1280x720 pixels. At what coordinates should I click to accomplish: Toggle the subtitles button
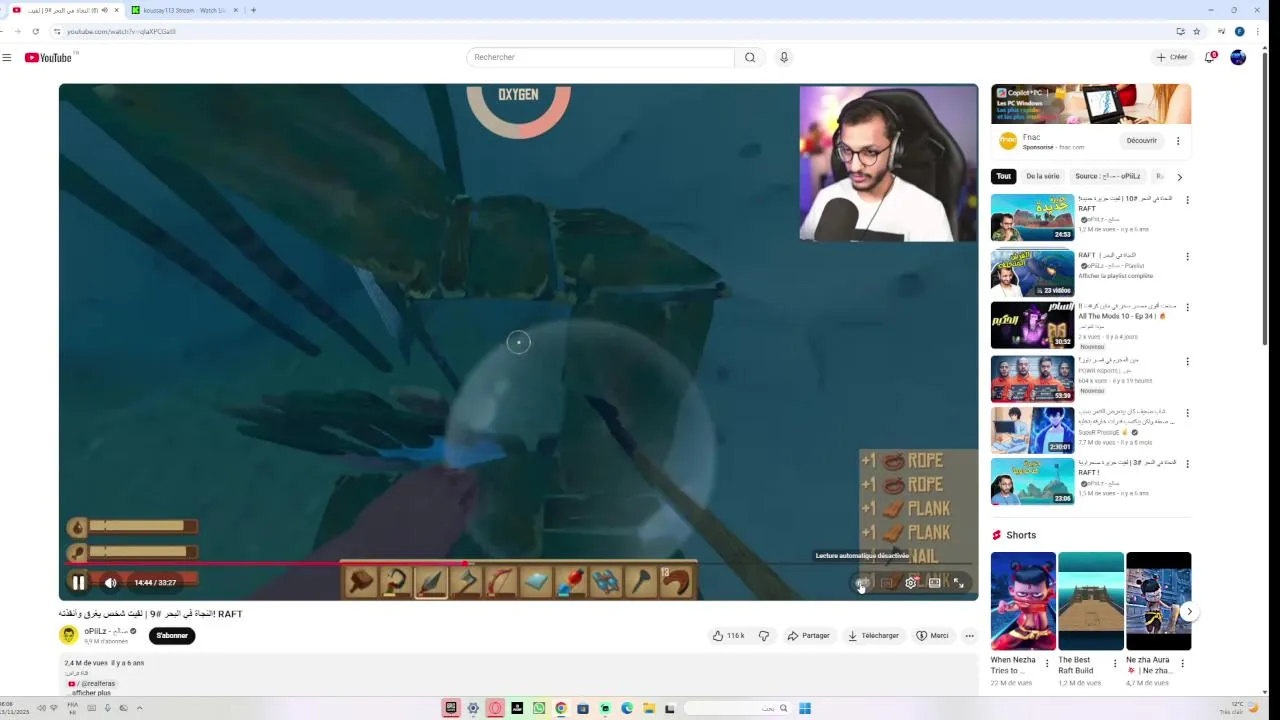coord(887,583)
